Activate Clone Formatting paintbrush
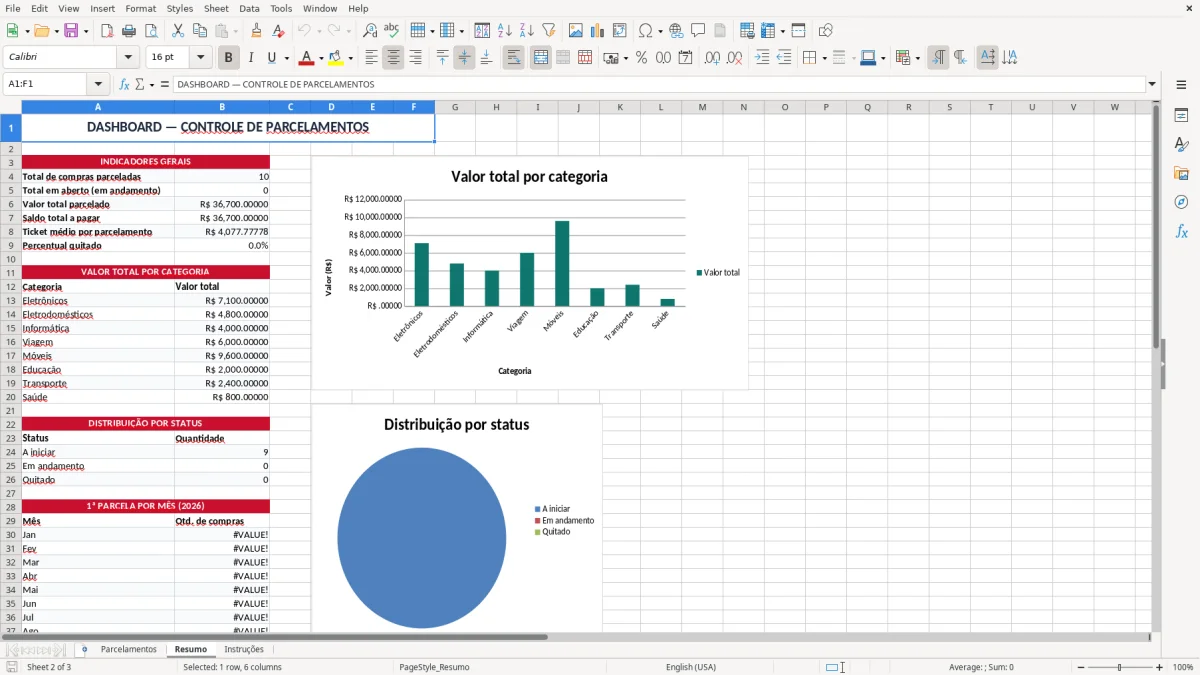 [x=256, y=31]
